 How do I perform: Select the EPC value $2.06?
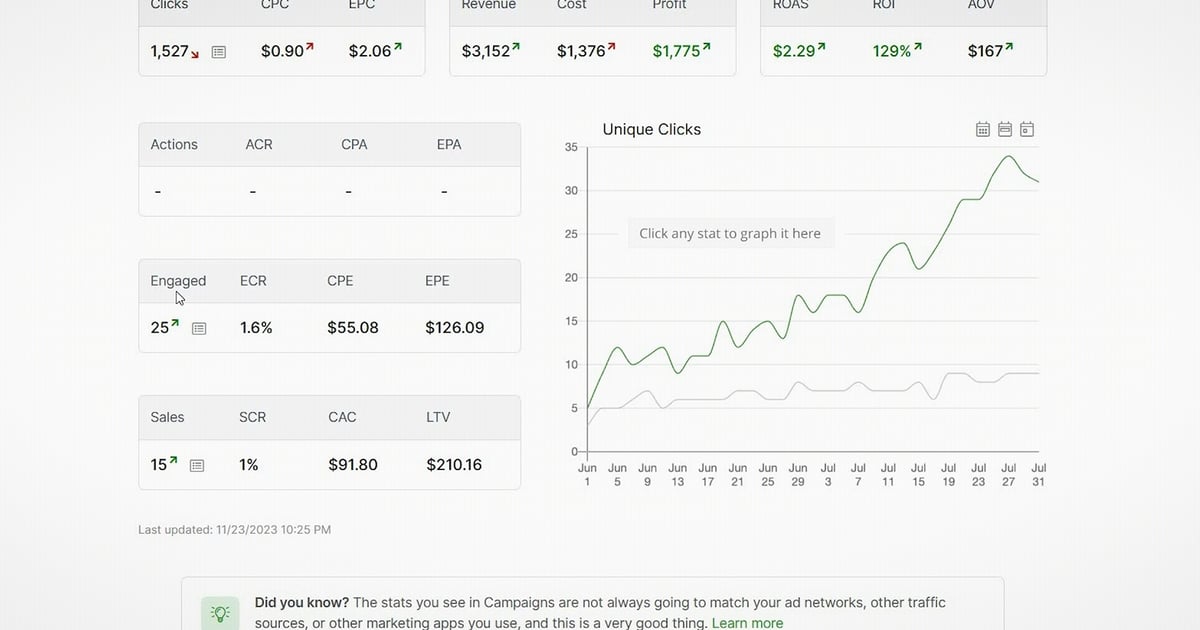370,50
